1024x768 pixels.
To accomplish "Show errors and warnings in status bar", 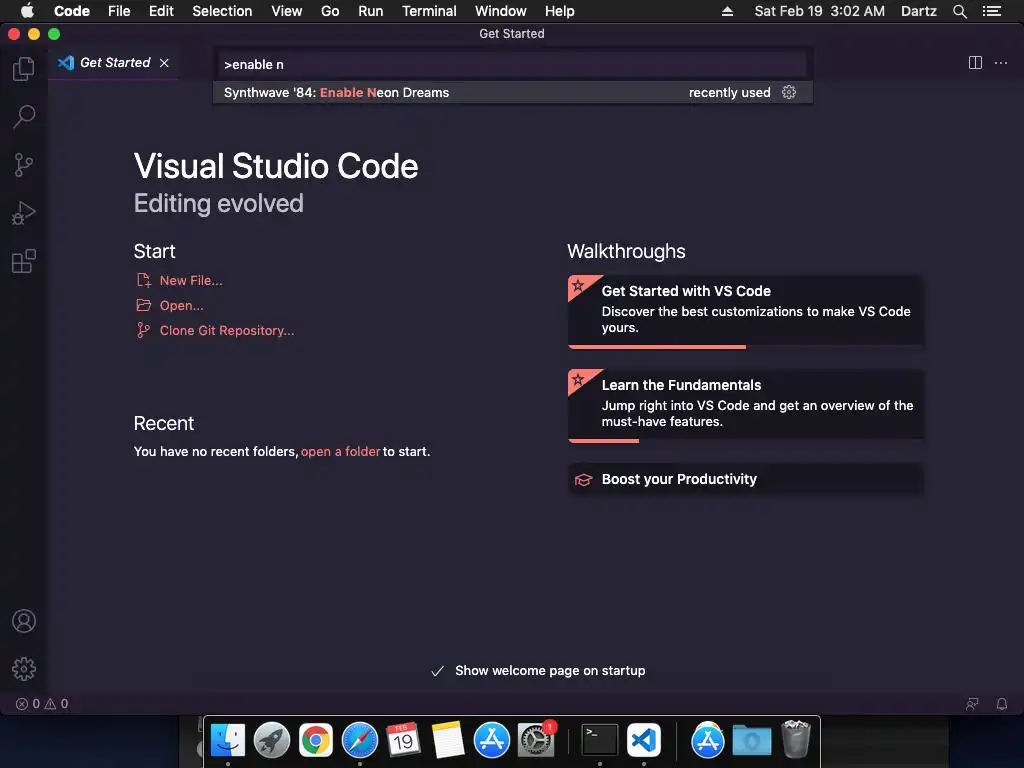I will (42, 703).
